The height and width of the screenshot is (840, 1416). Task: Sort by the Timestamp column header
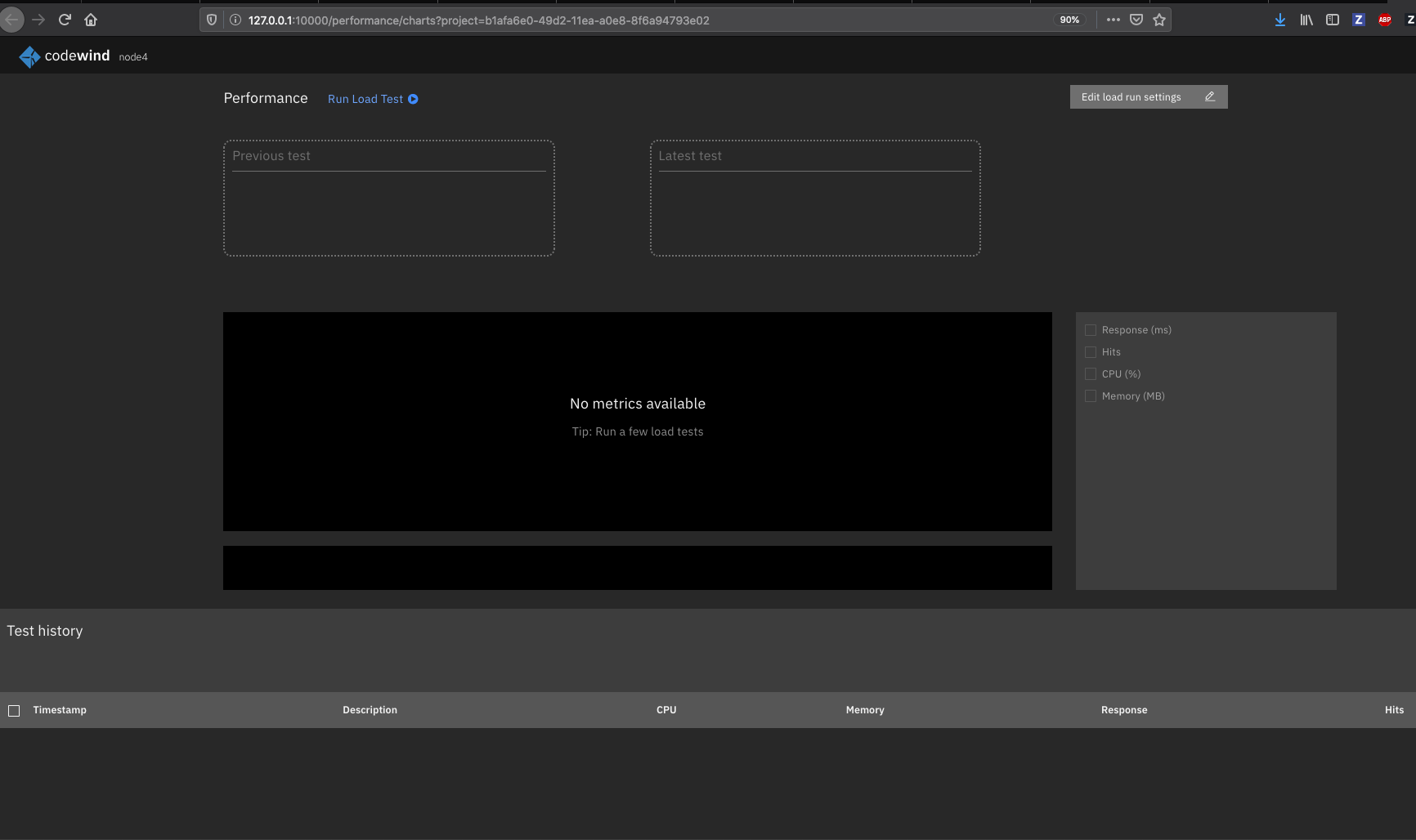coord(60,710)
